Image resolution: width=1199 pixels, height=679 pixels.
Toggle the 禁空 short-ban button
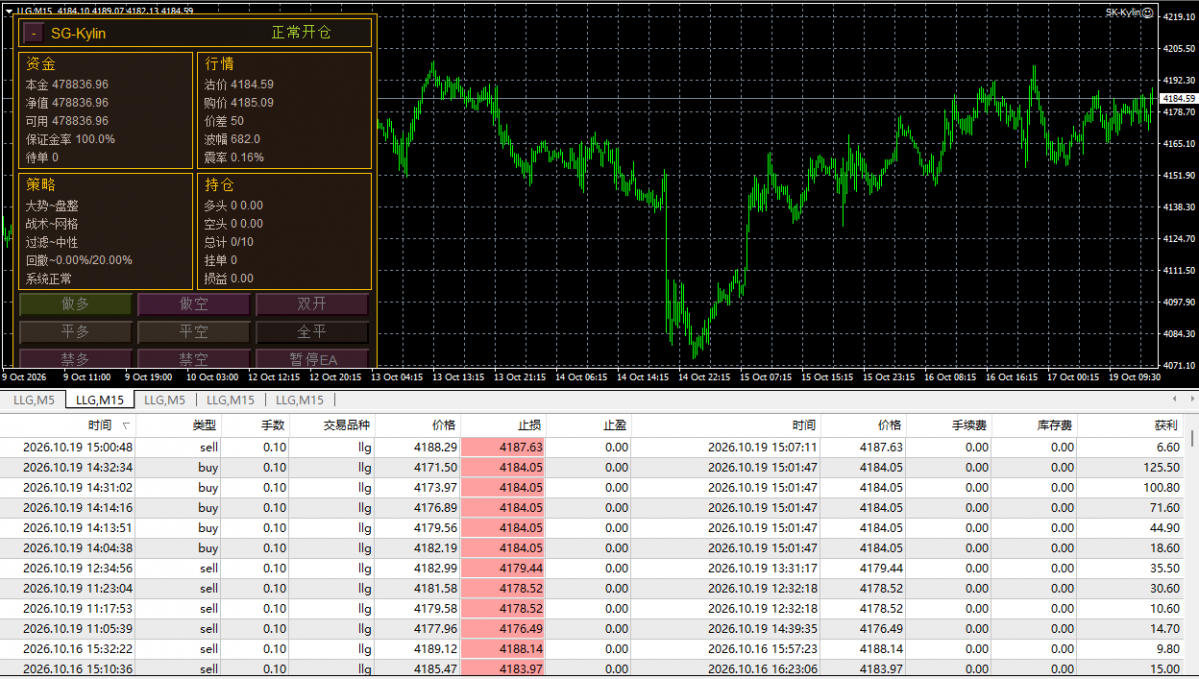[193, 359]
